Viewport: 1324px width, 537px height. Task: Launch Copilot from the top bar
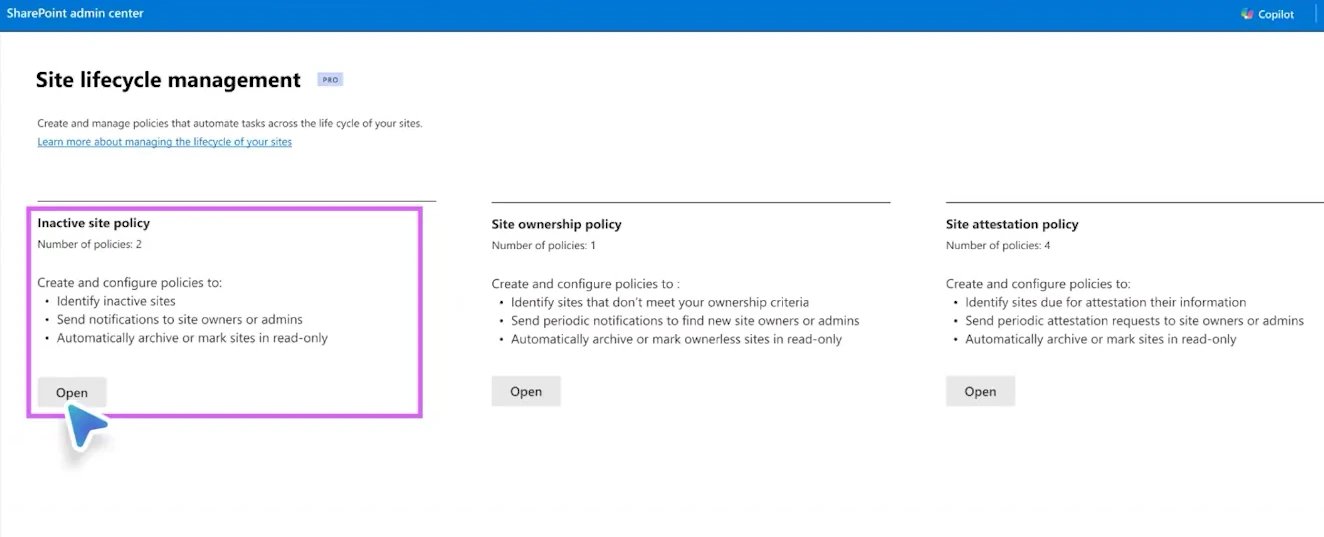[x=1267, y=14]
